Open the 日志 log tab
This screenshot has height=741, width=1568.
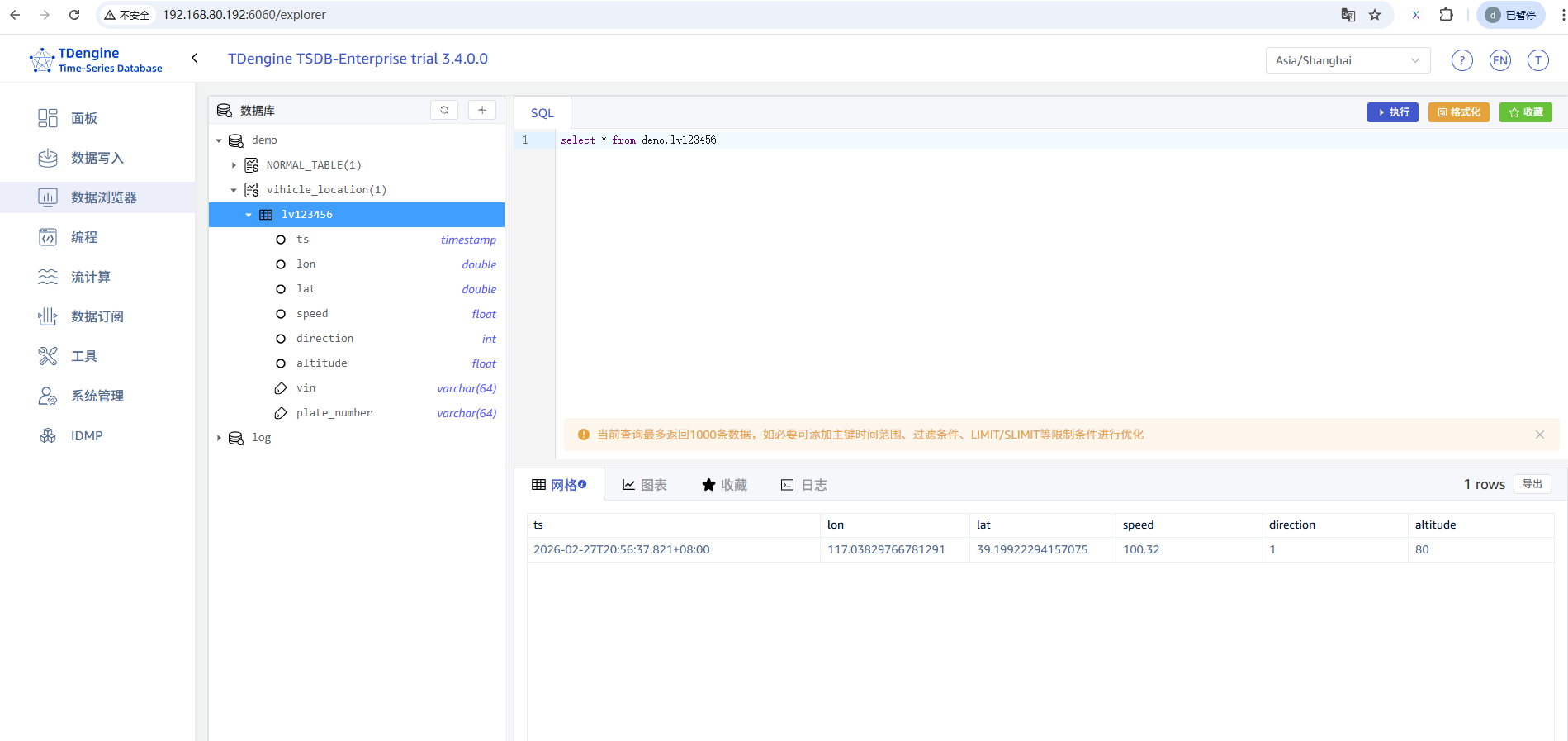pos(804,485)
